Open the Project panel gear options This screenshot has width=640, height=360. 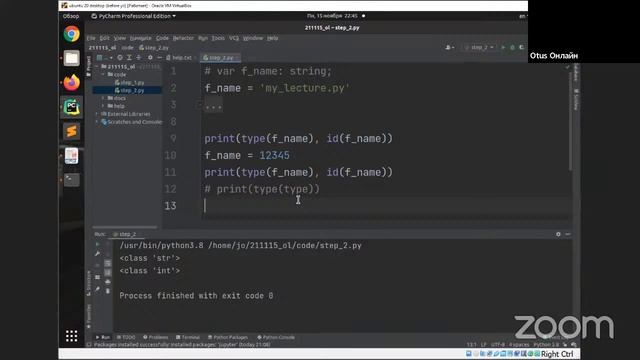pos(150,58)
